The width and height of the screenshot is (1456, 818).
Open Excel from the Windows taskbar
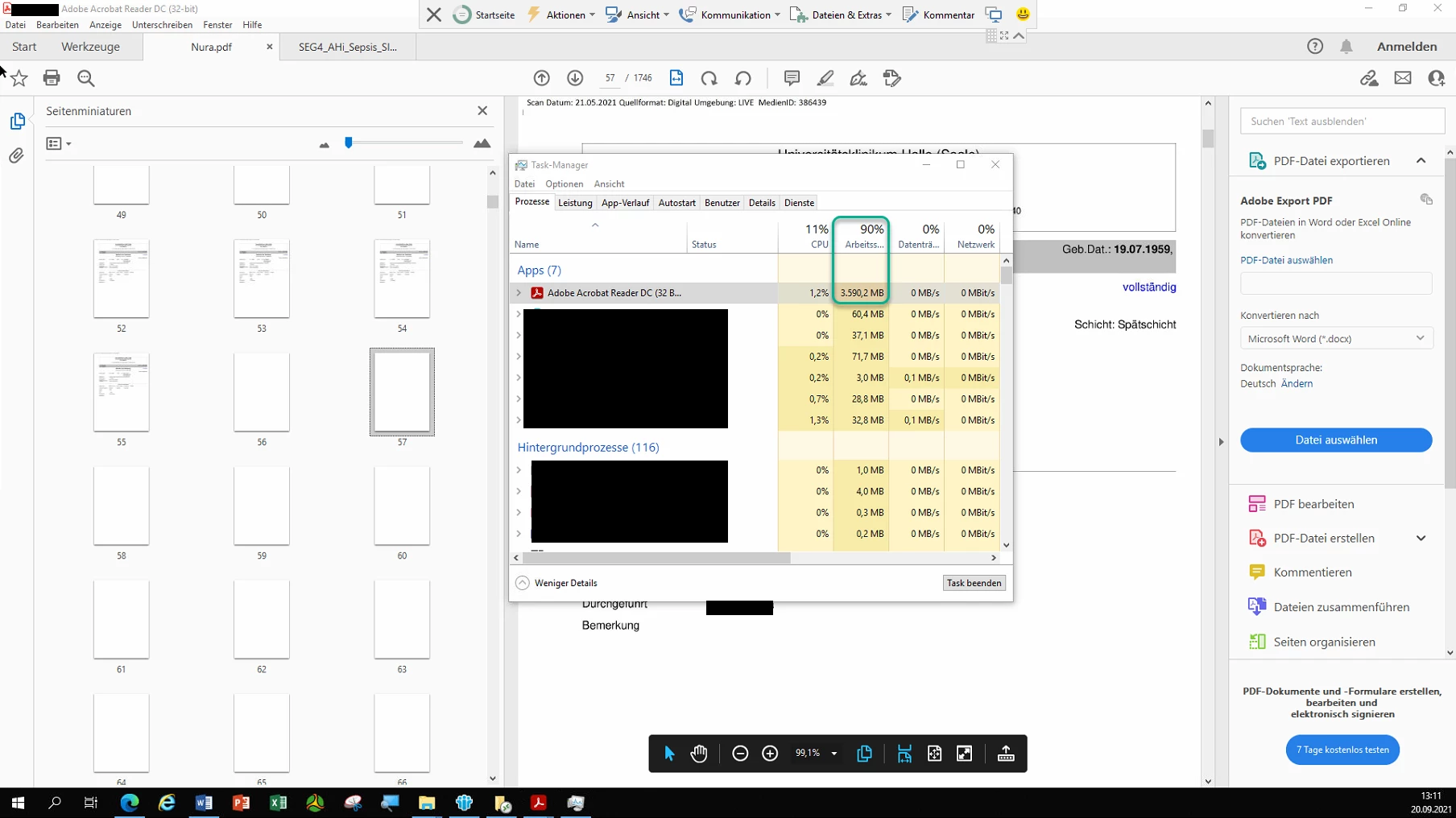tap(278, 803)
